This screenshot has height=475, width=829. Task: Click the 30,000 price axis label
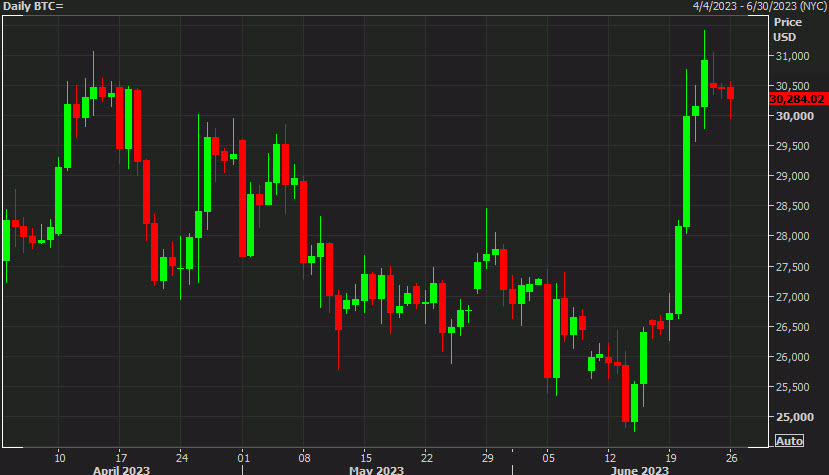pyautogui.click(x=794, y=116)
